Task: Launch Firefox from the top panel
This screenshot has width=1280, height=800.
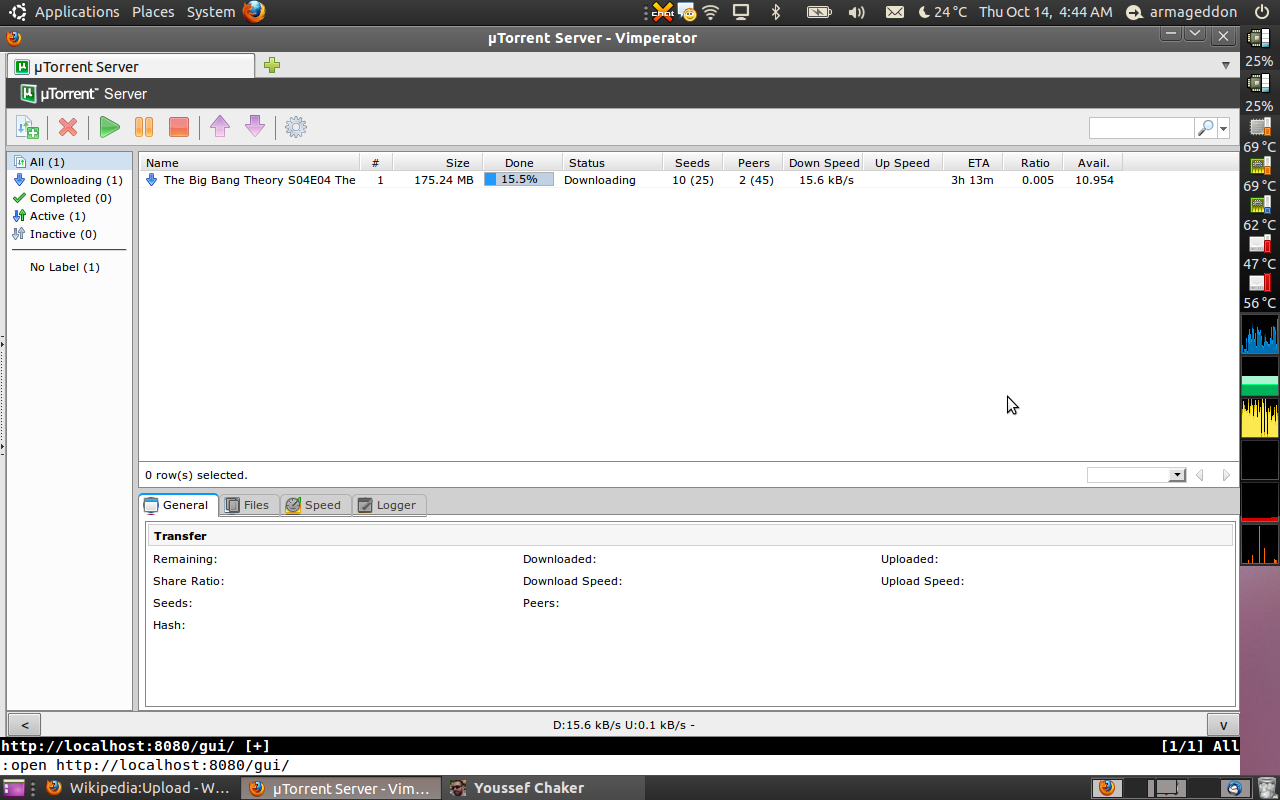Action: click(254, 12)
